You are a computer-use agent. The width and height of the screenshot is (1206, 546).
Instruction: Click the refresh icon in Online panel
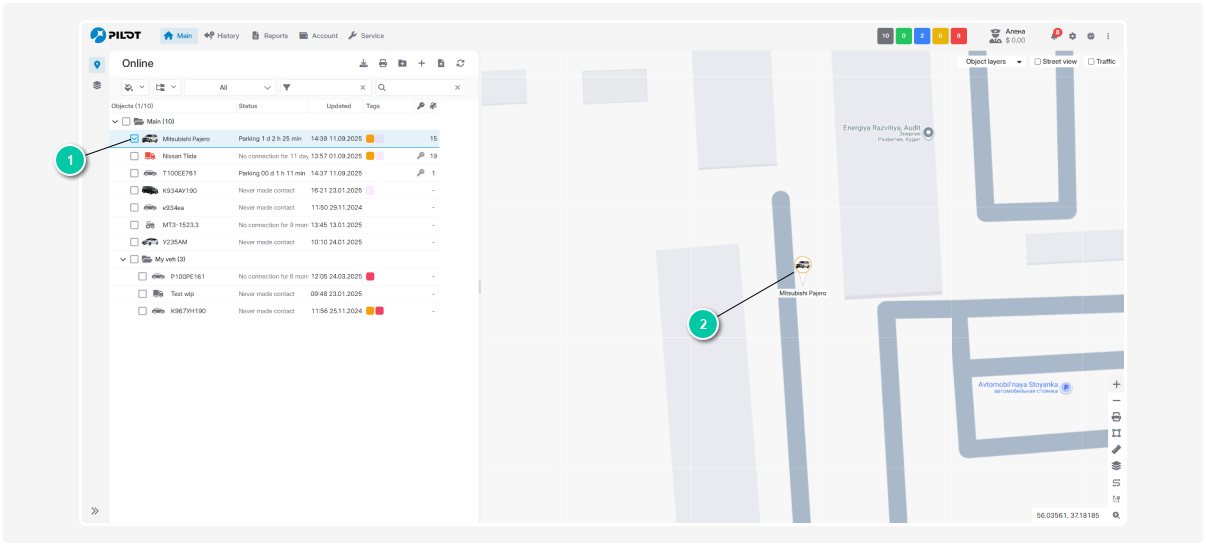click(x=460, y=63)
